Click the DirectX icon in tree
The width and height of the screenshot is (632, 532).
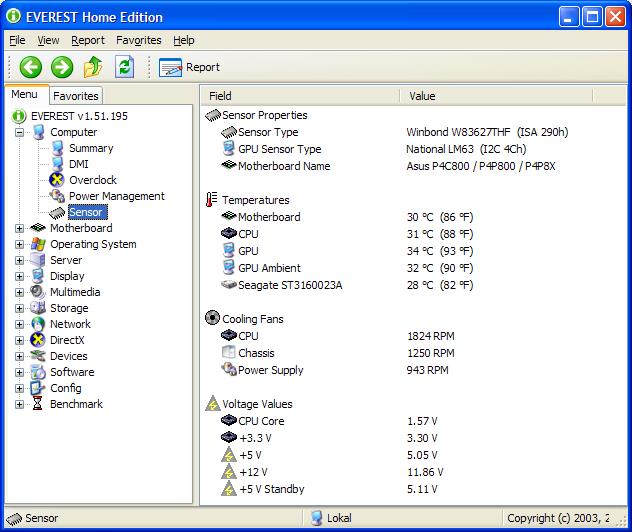click(38, 340)
